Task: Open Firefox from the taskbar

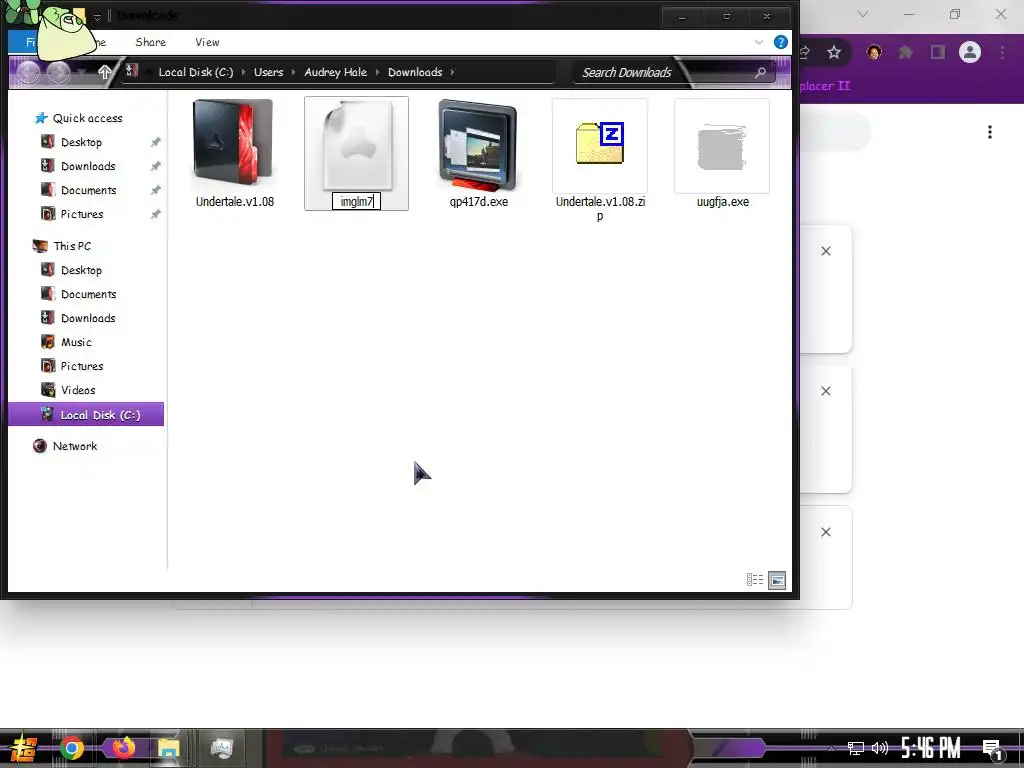Action: (x=122, y=748)
